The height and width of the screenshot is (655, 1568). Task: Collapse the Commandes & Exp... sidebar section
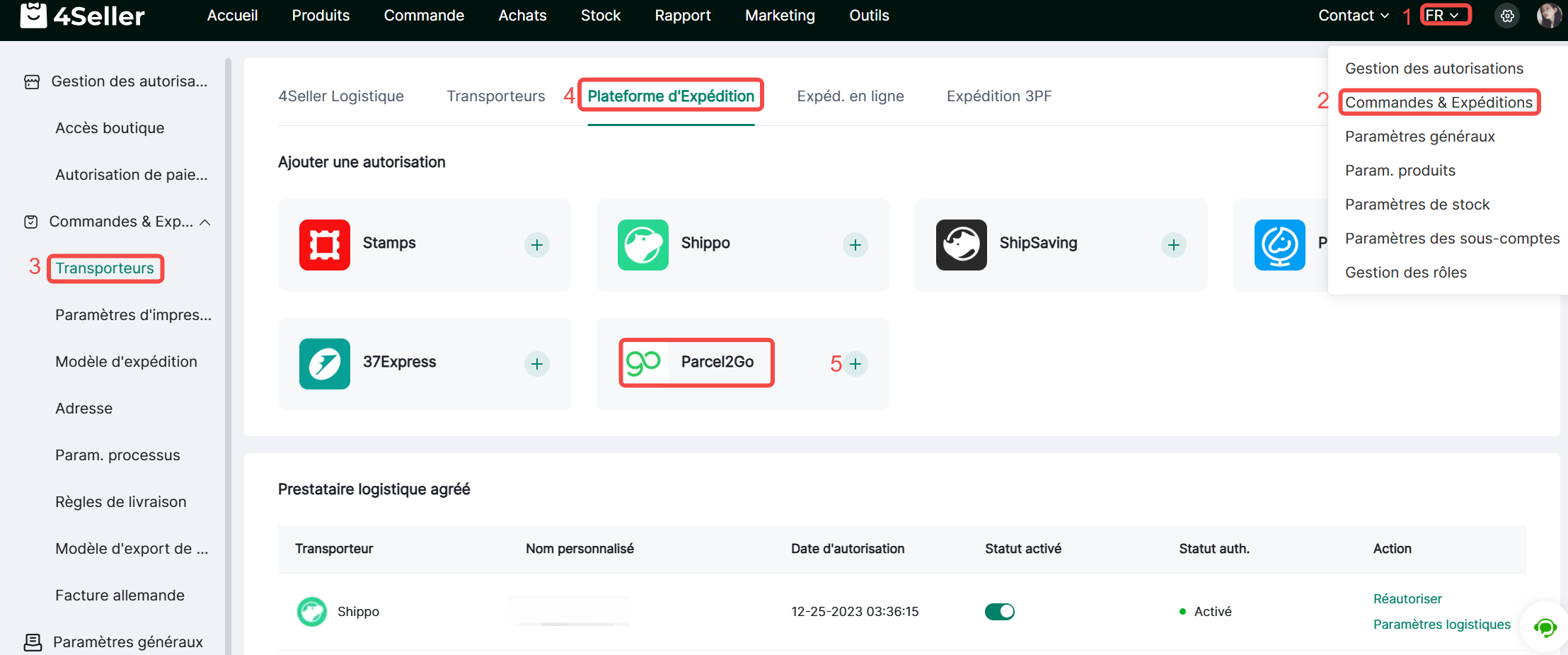205,222
